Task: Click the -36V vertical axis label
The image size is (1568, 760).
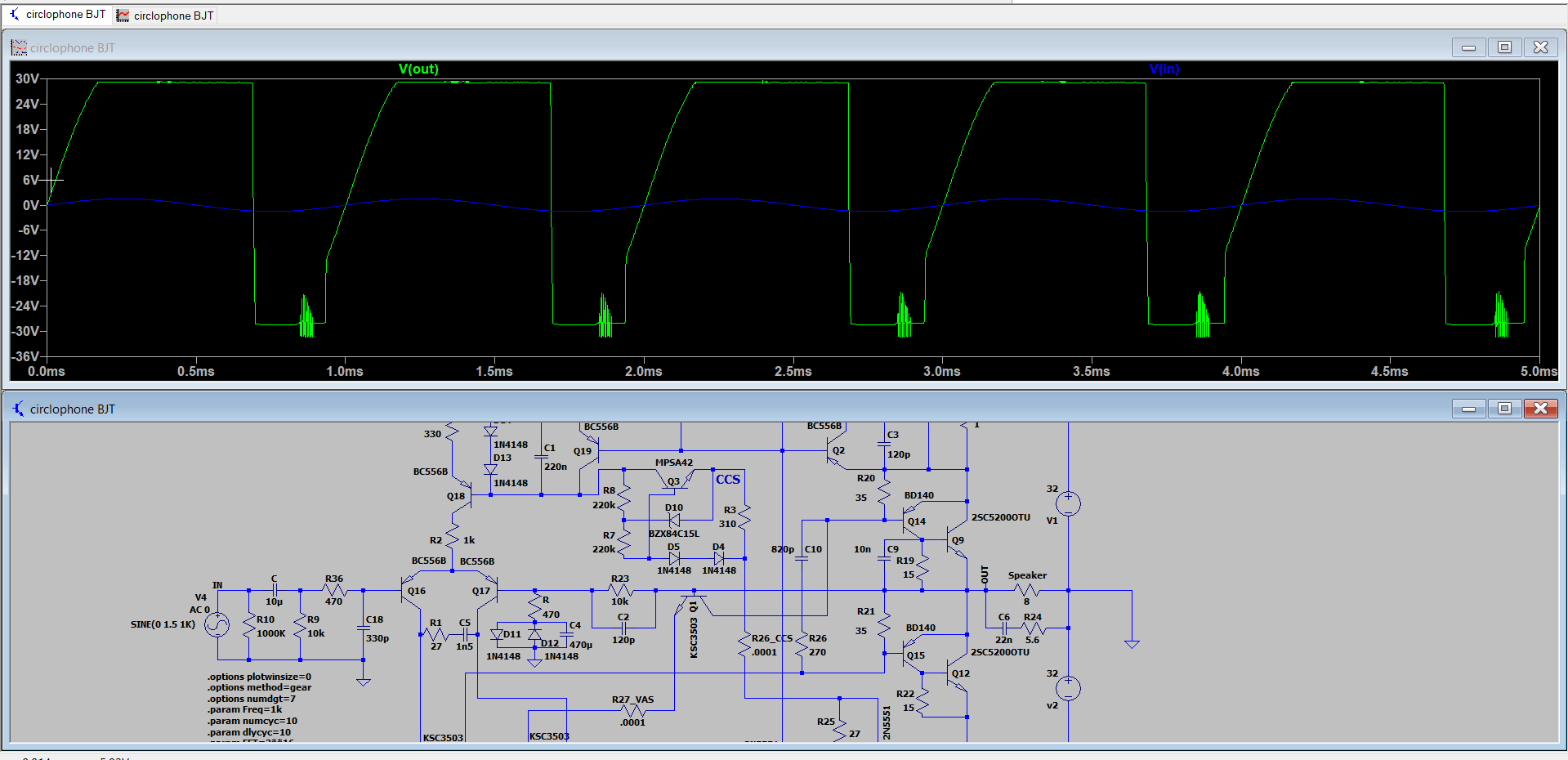Action: coord(25,356)
